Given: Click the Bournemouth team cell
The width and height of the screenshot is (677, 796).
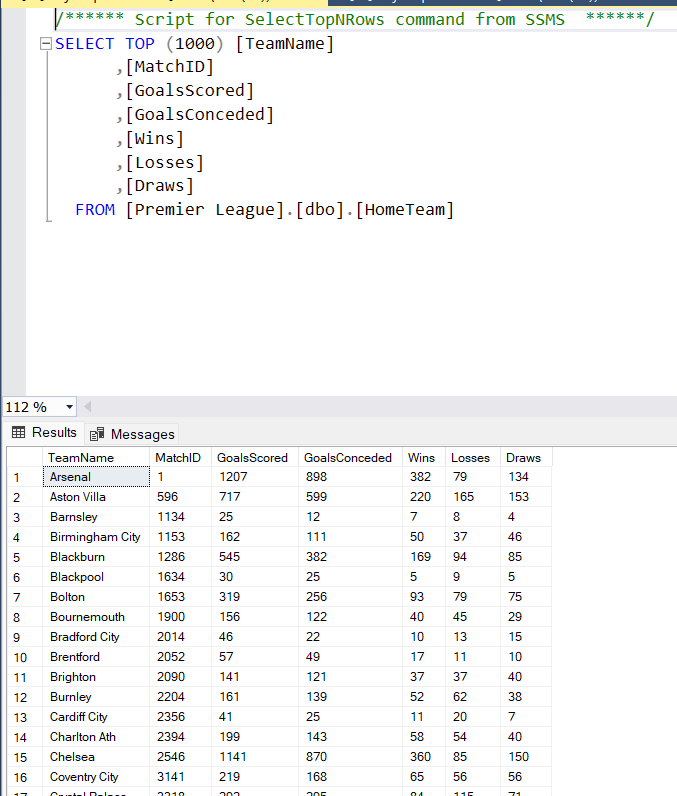Looking at the screenshot, I should [96, 617].
